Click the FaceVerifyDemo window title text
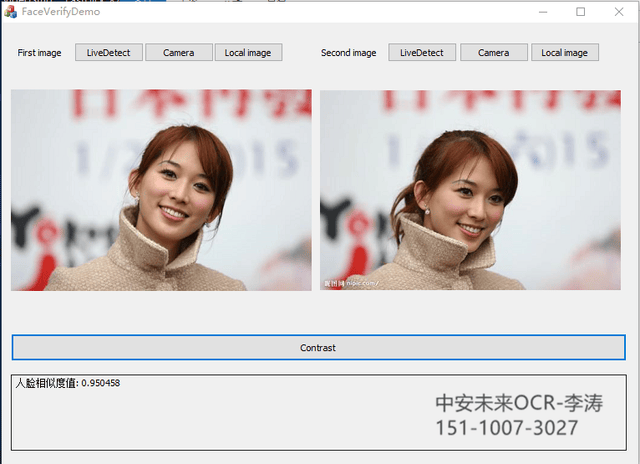 coord(60,11)
